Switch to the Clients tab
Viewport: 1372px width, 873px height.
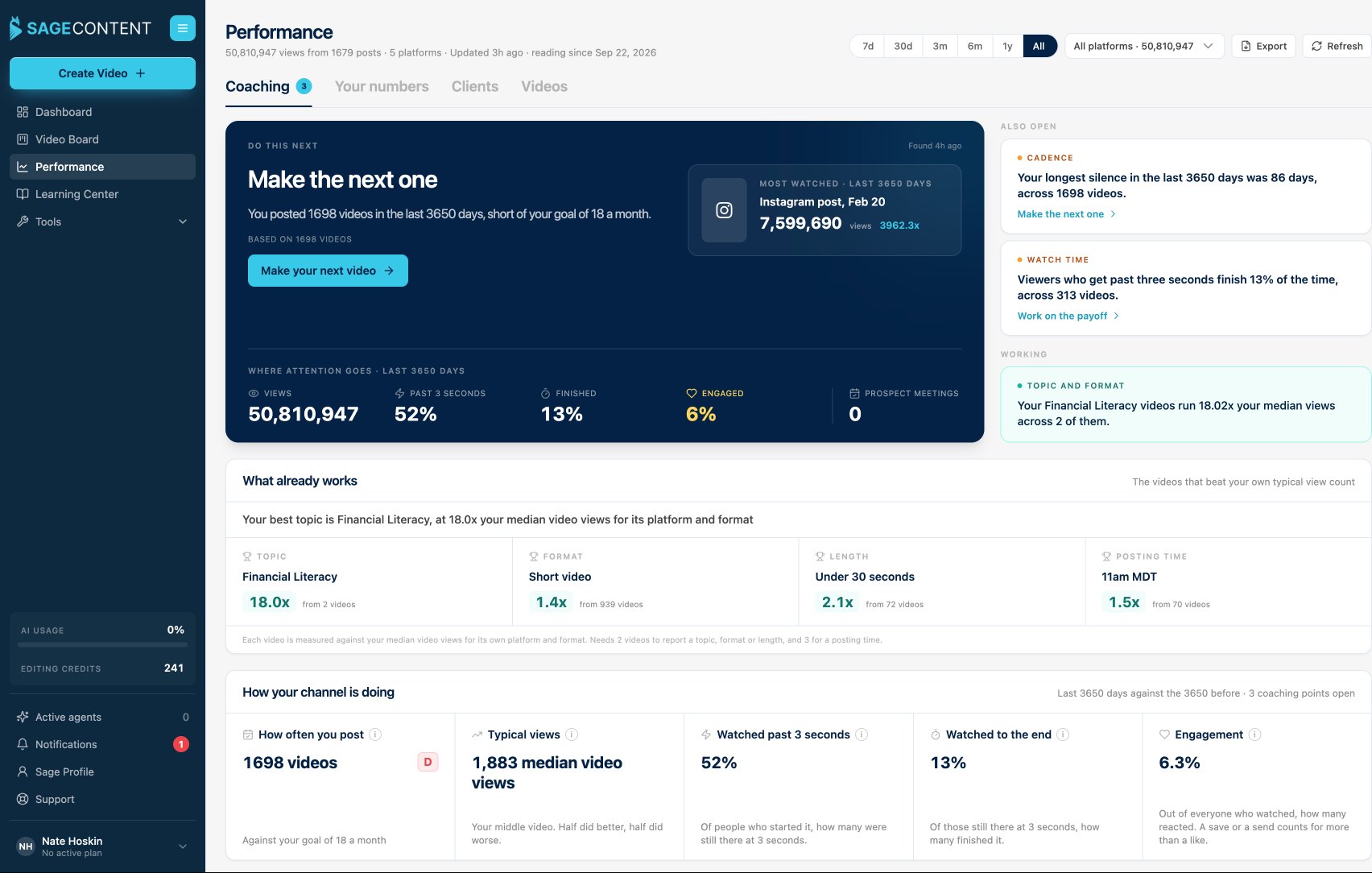[x=475, y=86]
